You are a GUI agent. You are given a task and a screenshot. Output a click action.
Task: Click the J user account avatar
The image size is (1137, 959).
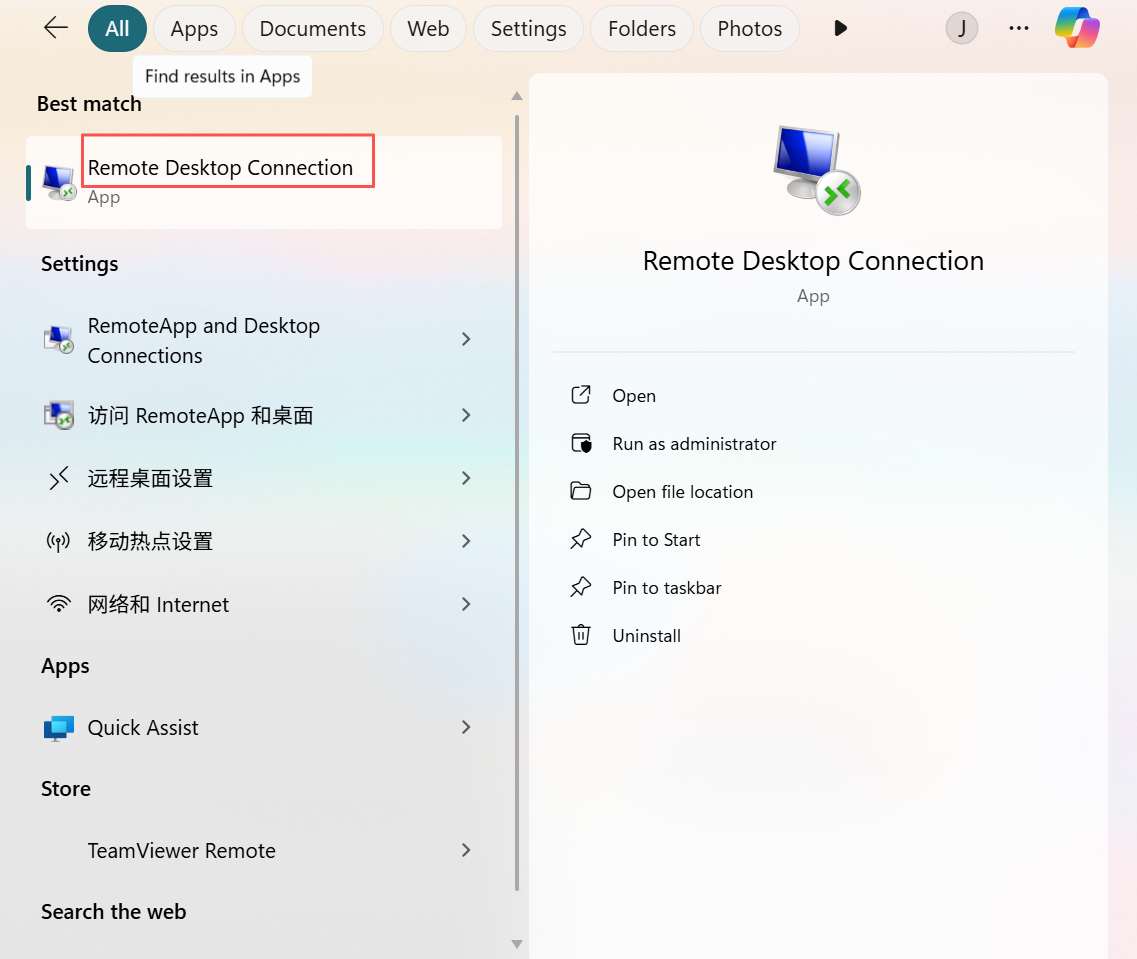point(962,28)
